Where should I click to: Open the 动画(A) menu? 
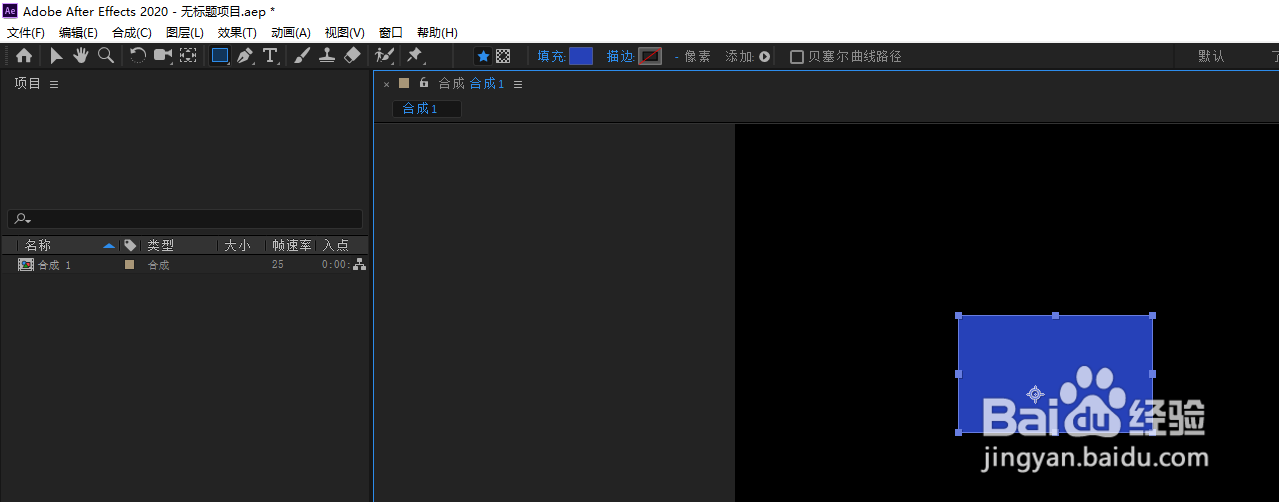tap(291, 33)
